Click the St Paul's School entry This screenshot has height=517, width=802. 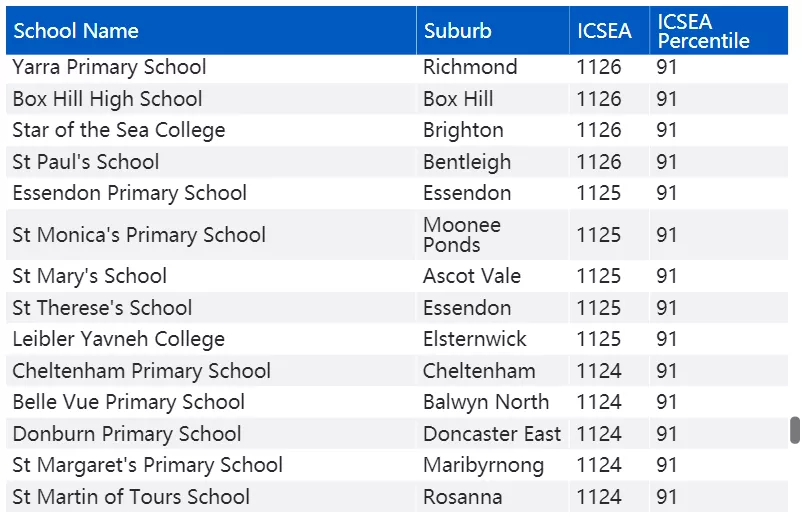click(x=85, y=162)
